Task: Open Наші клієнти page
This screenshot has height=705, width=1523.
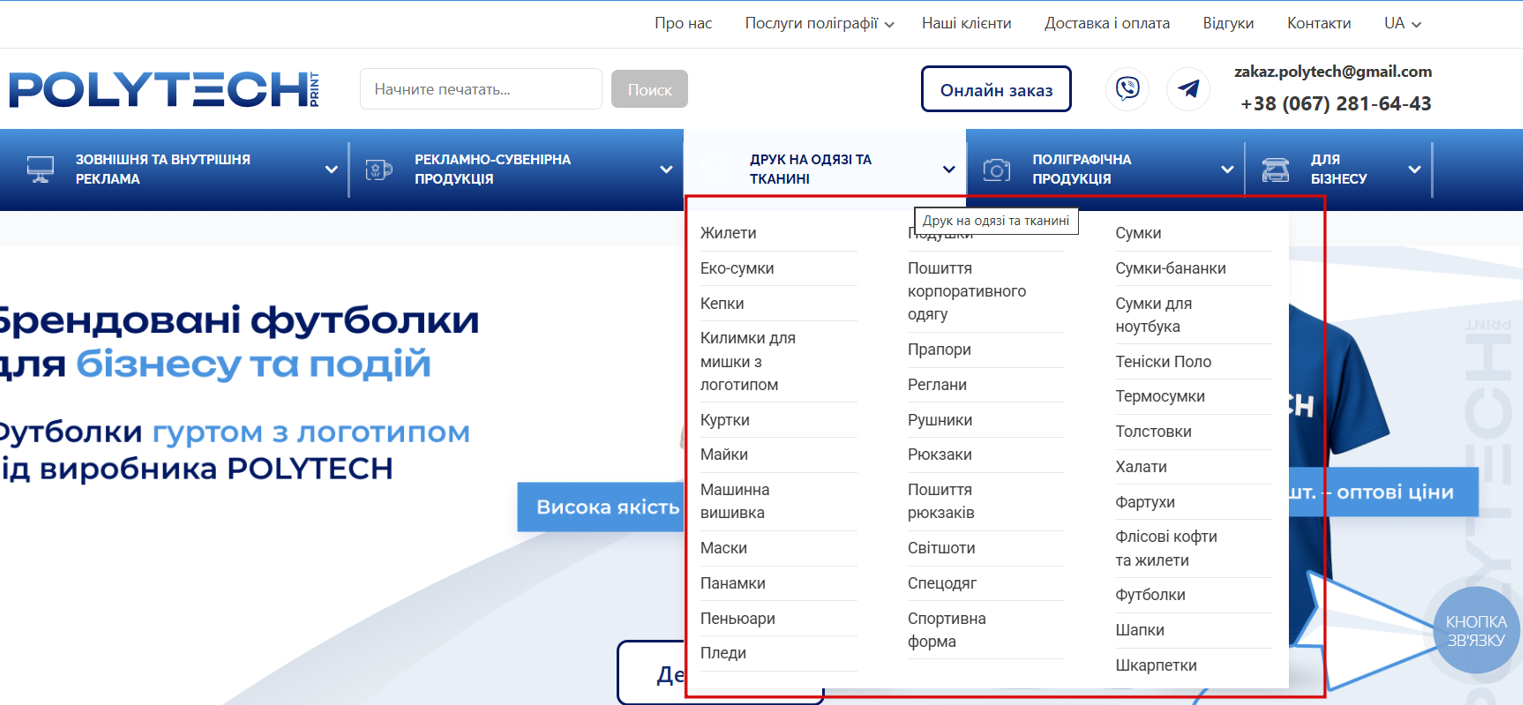Action: point(966,23)
